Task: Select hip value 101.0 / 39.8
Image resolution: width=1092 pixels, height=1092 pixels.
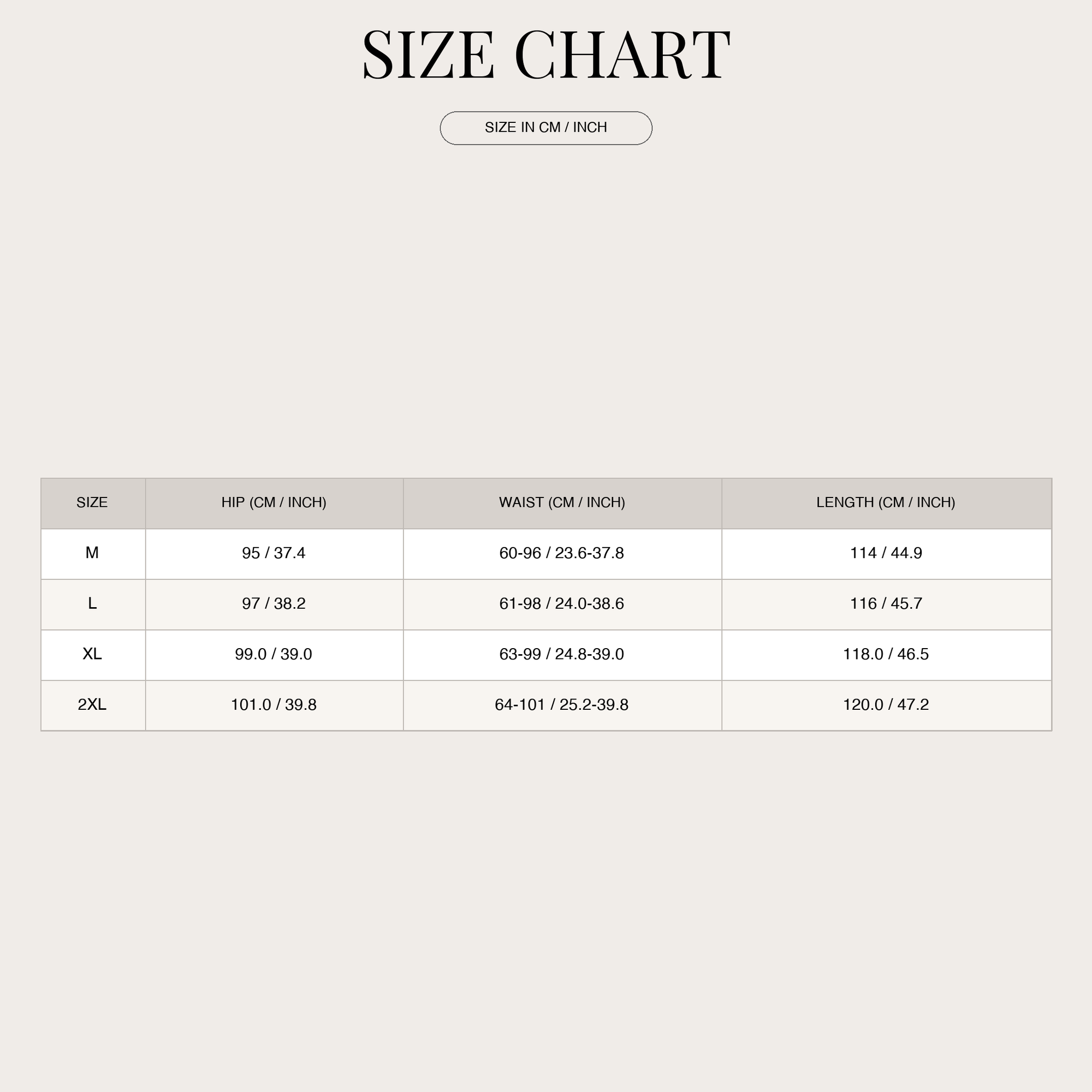Action: (274, 704)
